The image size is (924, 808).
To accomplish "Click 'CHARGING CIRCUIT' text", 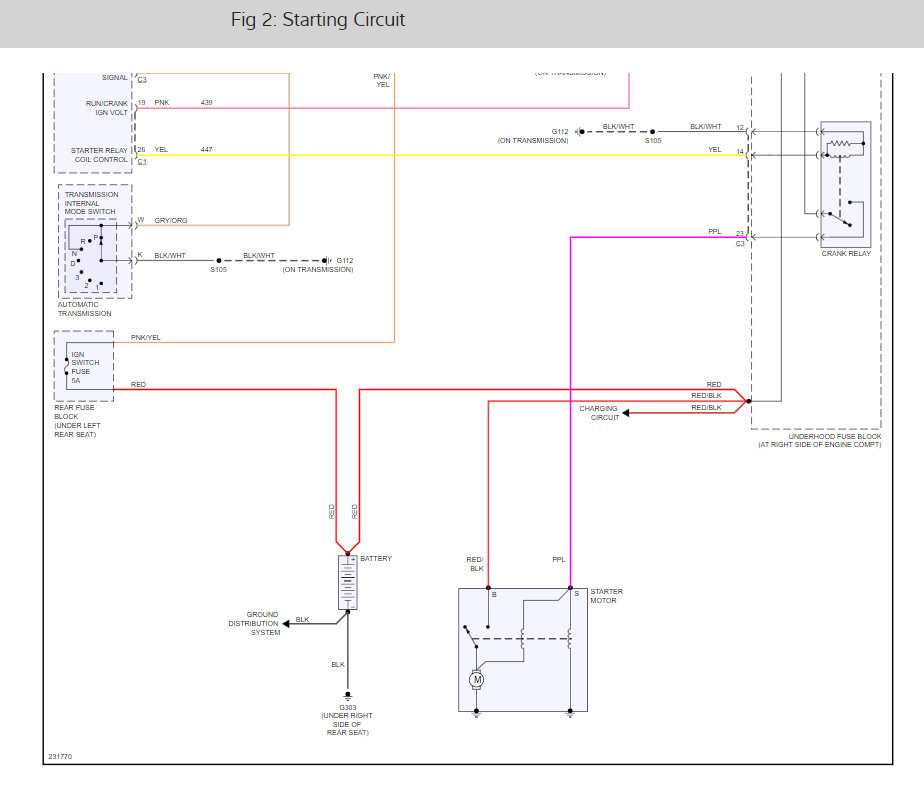I will pyautogui.click(x=599, y=413).
